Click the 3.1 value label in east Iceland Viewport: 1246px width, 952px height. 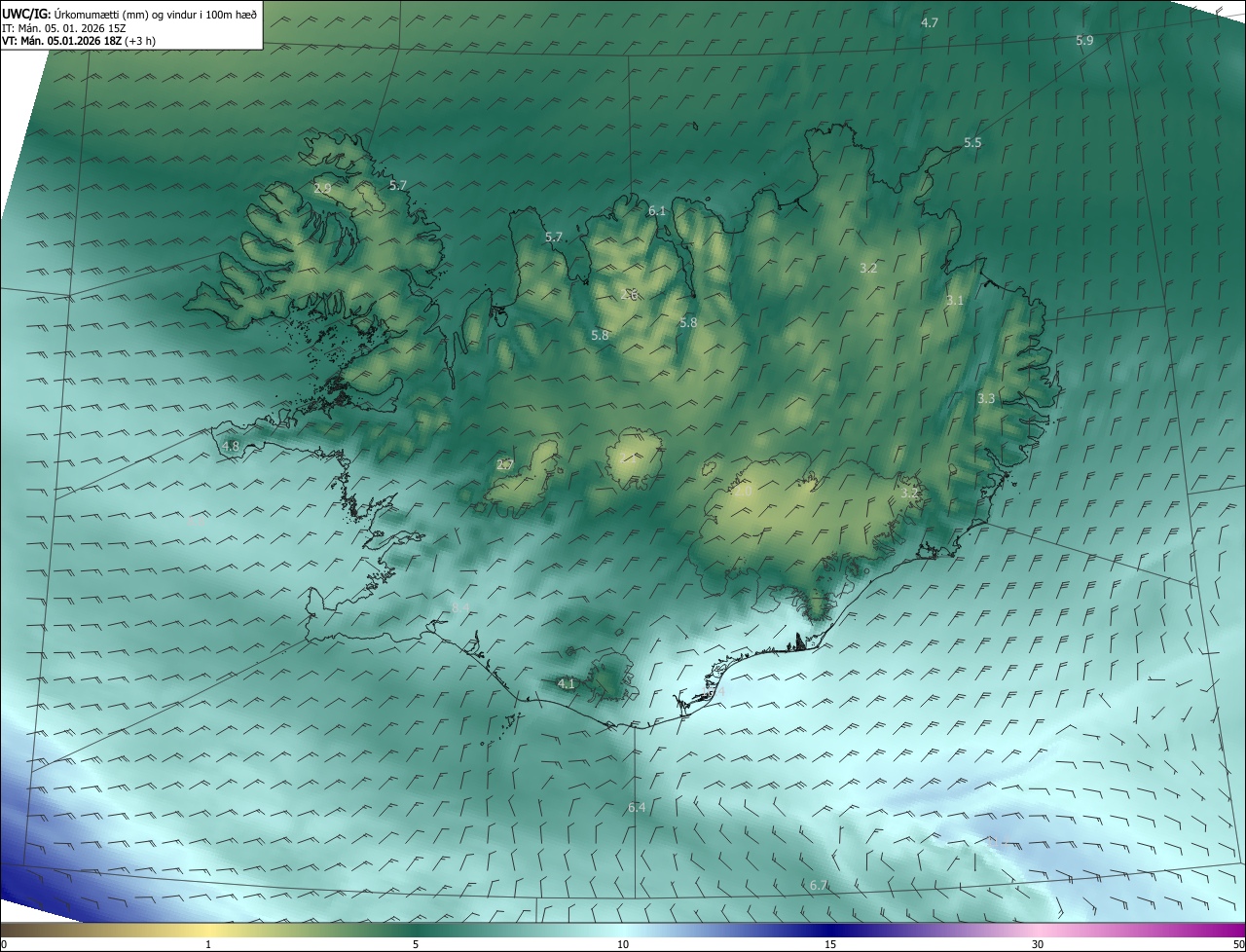pyautogui.click(x=954, y=300)
